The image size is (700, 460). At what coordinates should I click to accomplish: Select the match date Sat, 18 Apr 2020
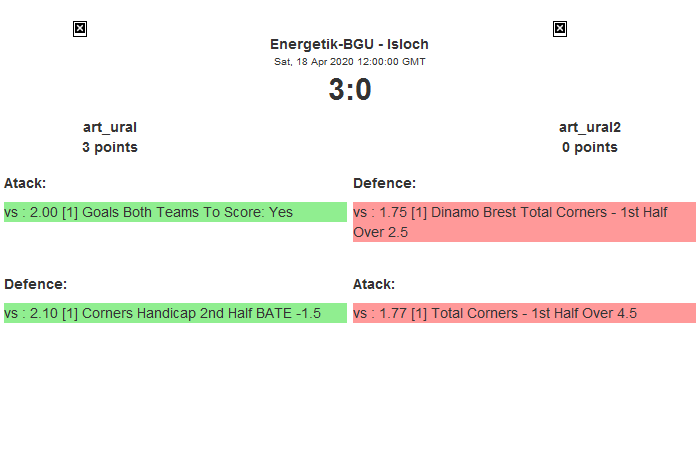349,61
